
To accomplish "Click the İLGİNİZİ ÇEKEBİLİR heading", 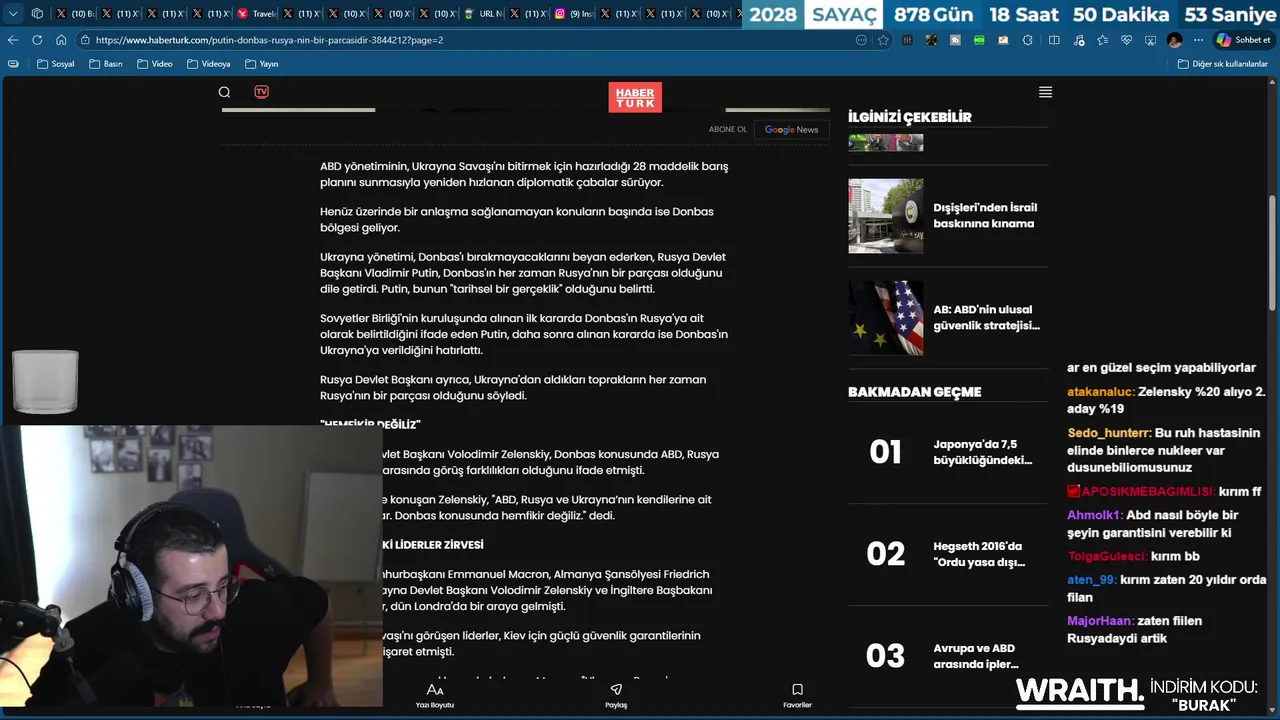I will pyautogui.click(x=910, y=117).
